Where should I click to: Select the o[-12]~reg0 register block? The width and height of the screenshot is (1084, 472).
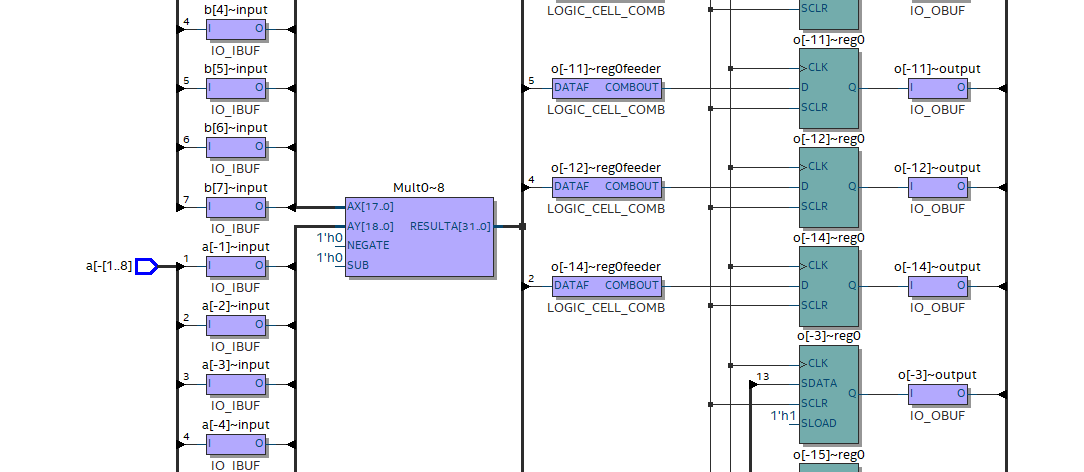pos(829,187)
